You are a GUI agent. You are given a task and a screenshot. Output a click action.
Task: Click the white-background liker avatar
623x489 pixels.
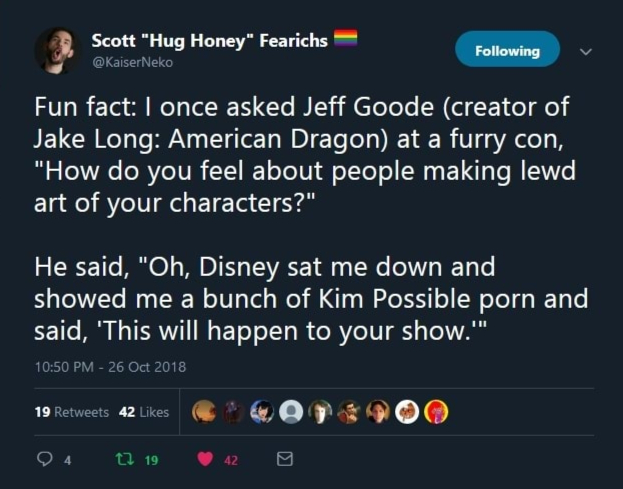[407, 412]
